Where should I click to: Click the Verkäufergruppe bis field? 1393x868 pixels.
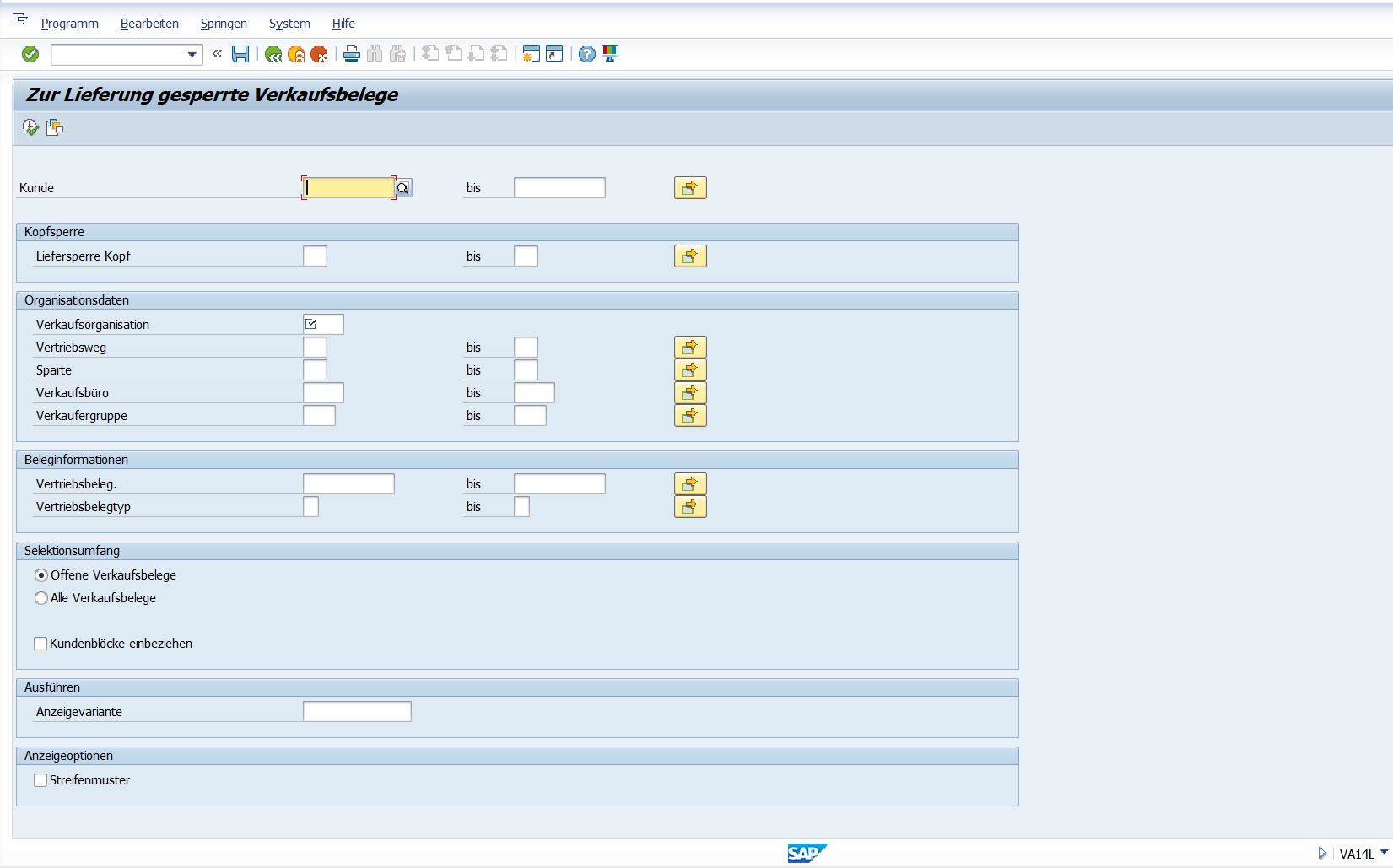(530, 415)
